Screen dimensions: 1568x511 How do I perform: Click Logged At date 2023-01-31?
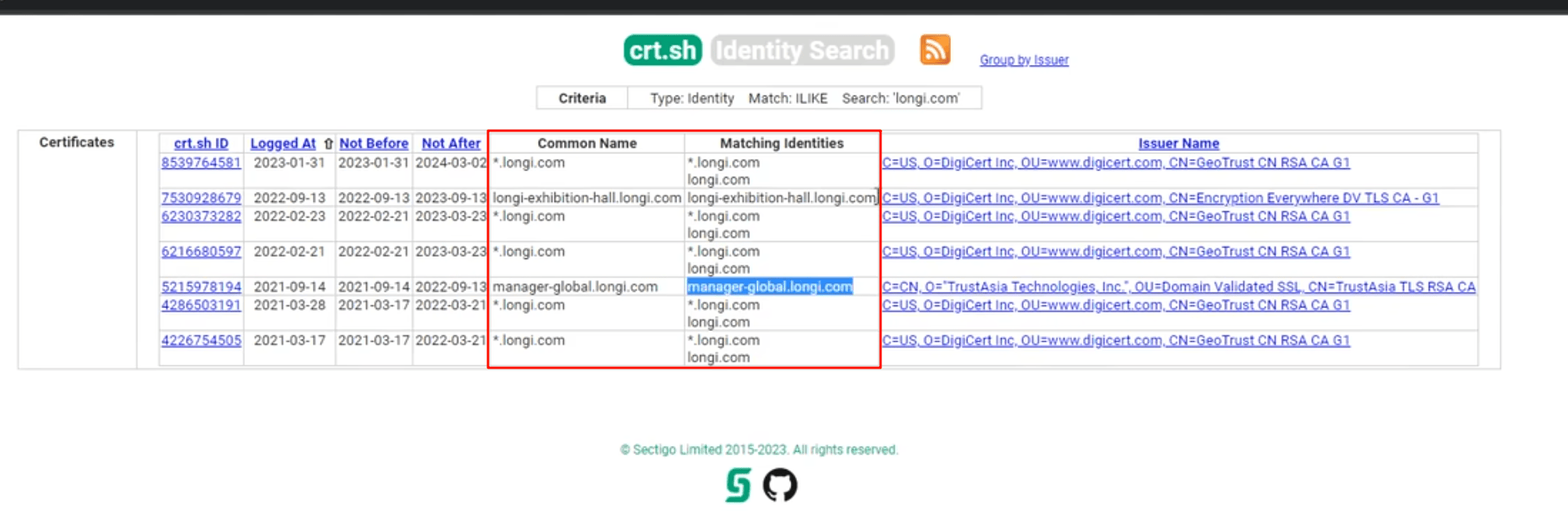[x=289, y=163]
